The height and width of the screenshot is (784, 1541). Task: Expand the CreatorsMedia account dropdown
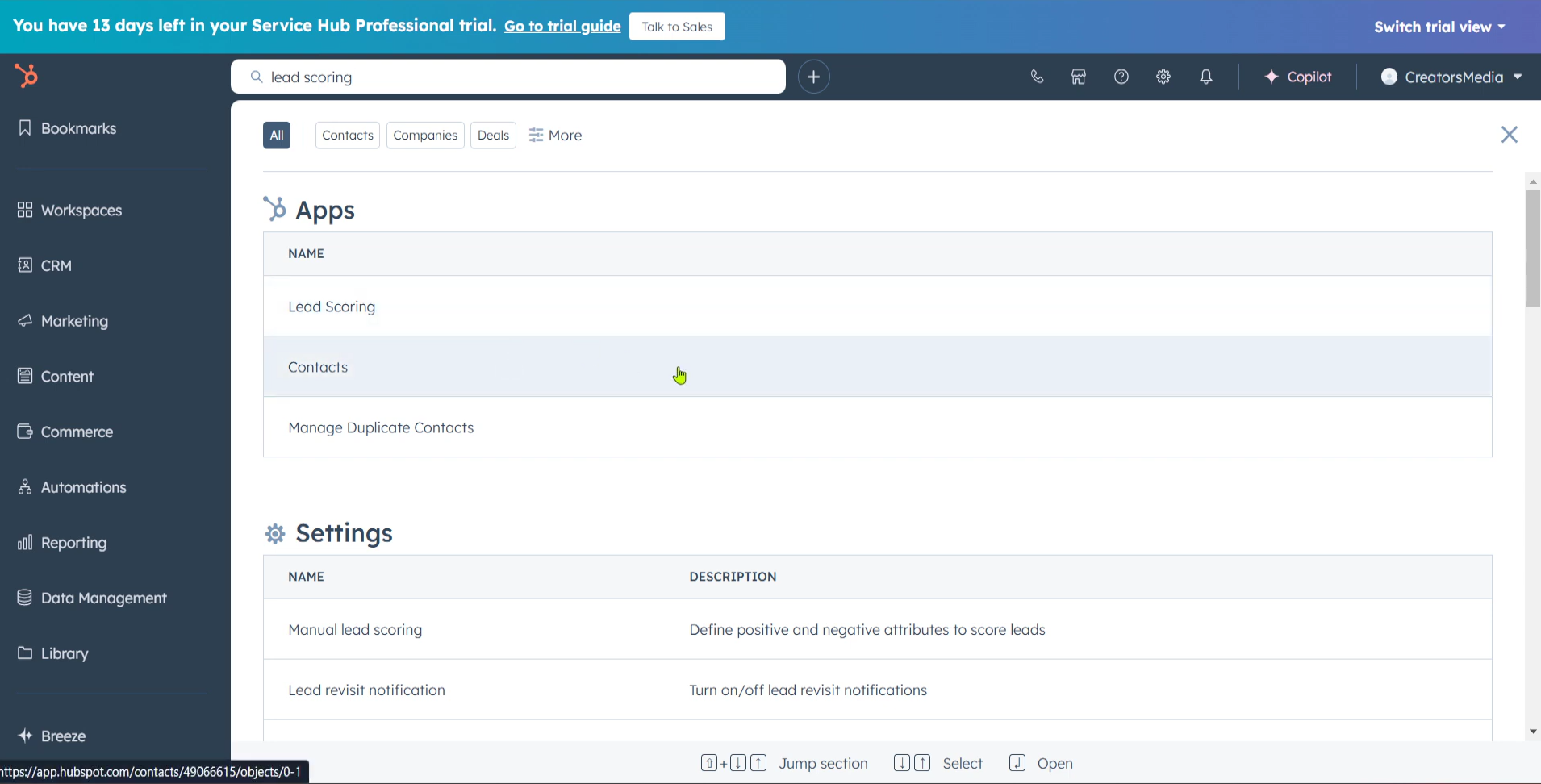(1451, 77)
